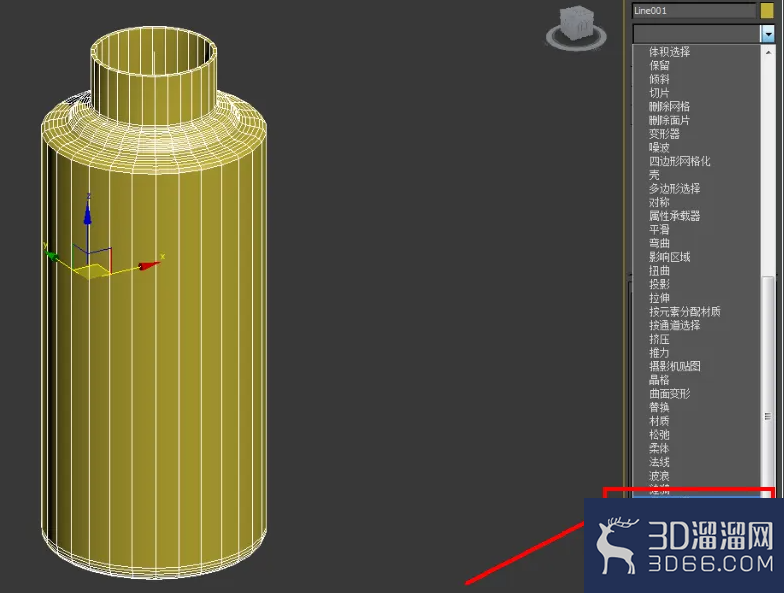Image resolution: width=784 pixels, height=593 pixels.
Task: Click the yellow XY plane gizmo handle
Action: (92, 272)
